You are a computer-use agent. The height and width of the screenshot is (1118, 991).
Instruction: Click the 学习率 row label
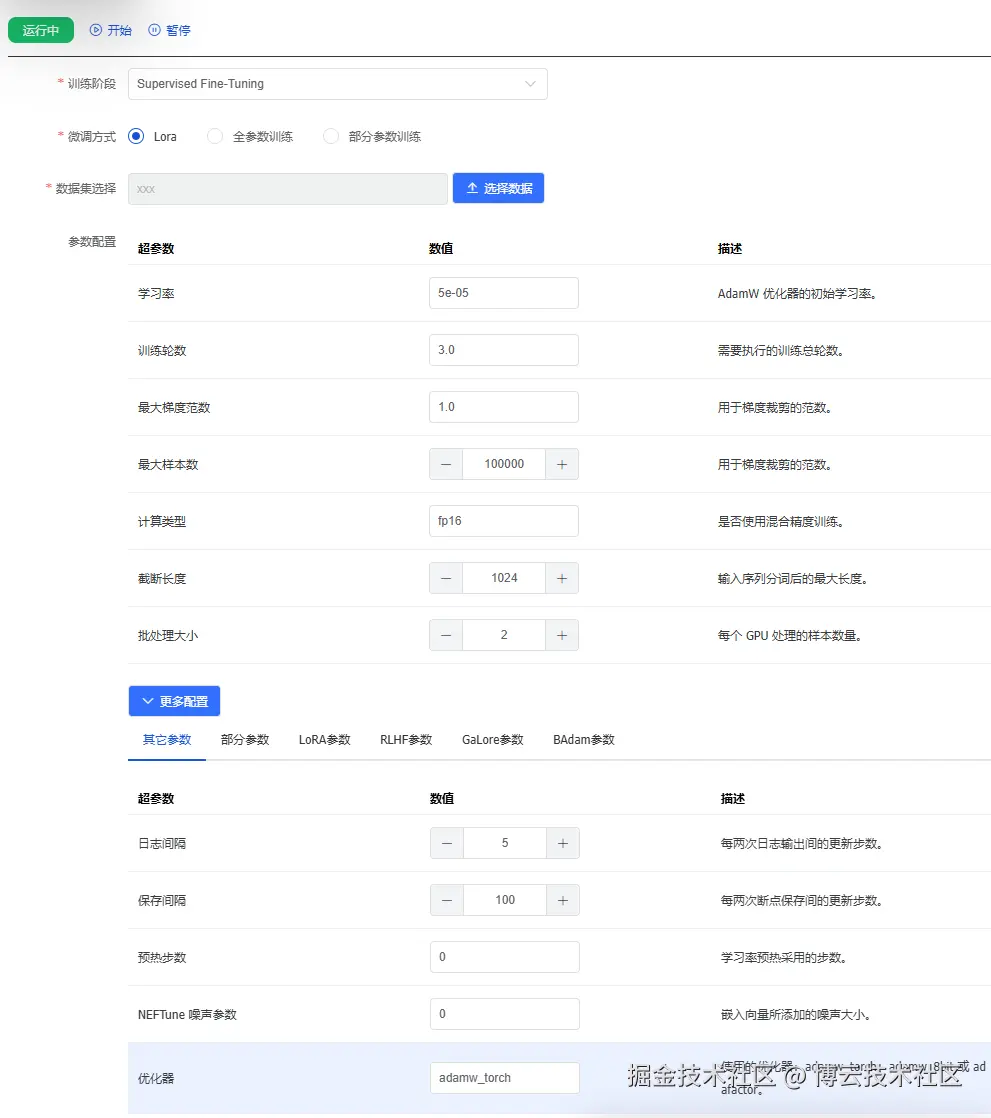pyautogui.click(x=156, y=294)
